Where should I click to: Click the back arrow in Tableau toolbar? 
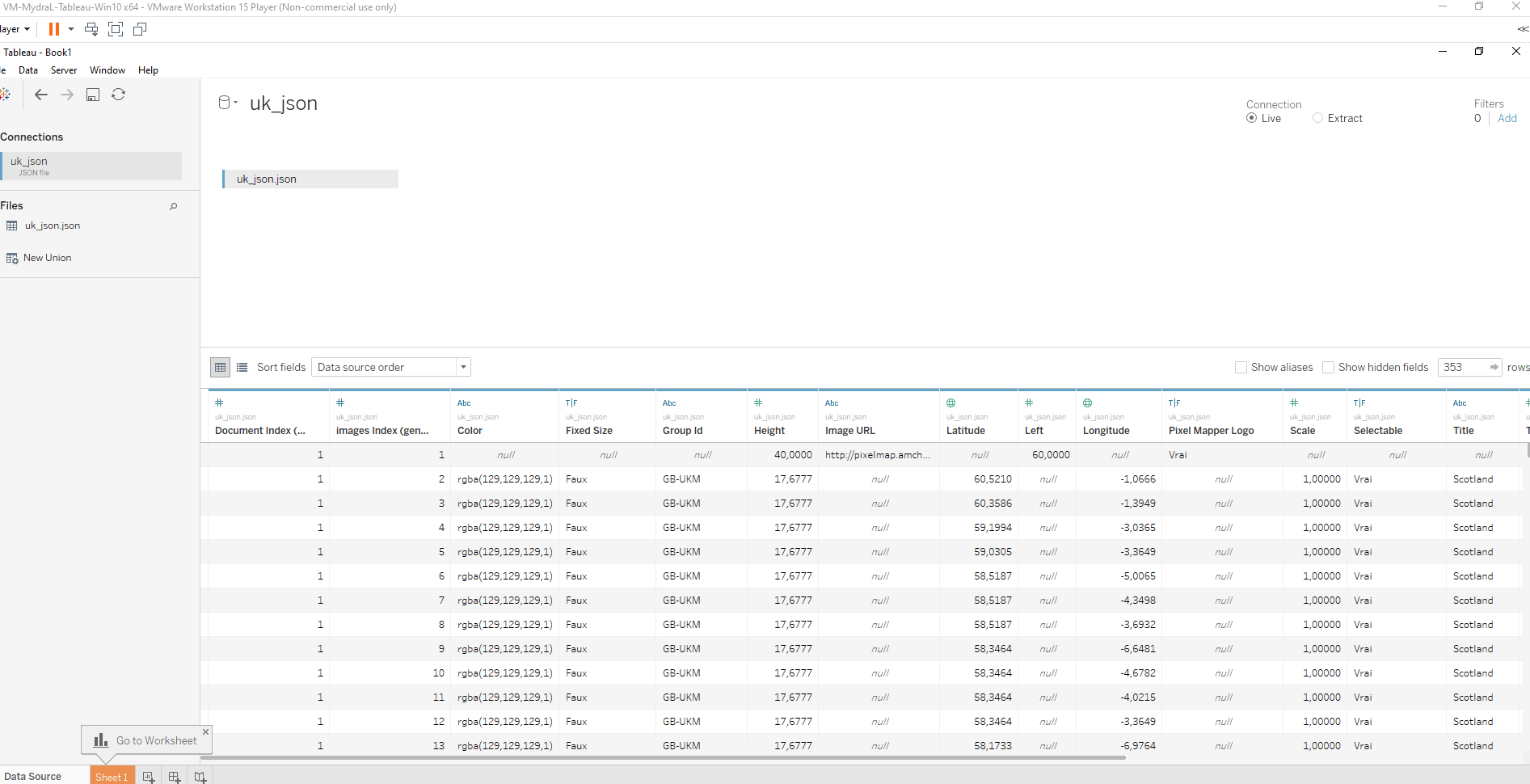tap(41, 95)
